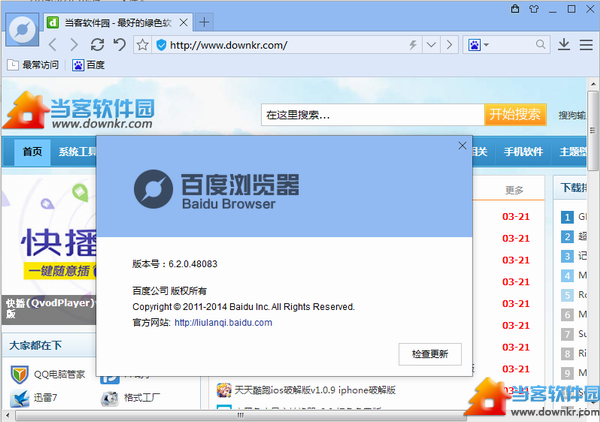Click the 格式工厂 icon
Screen dimensions: 600x422
[x=110, y=399]
